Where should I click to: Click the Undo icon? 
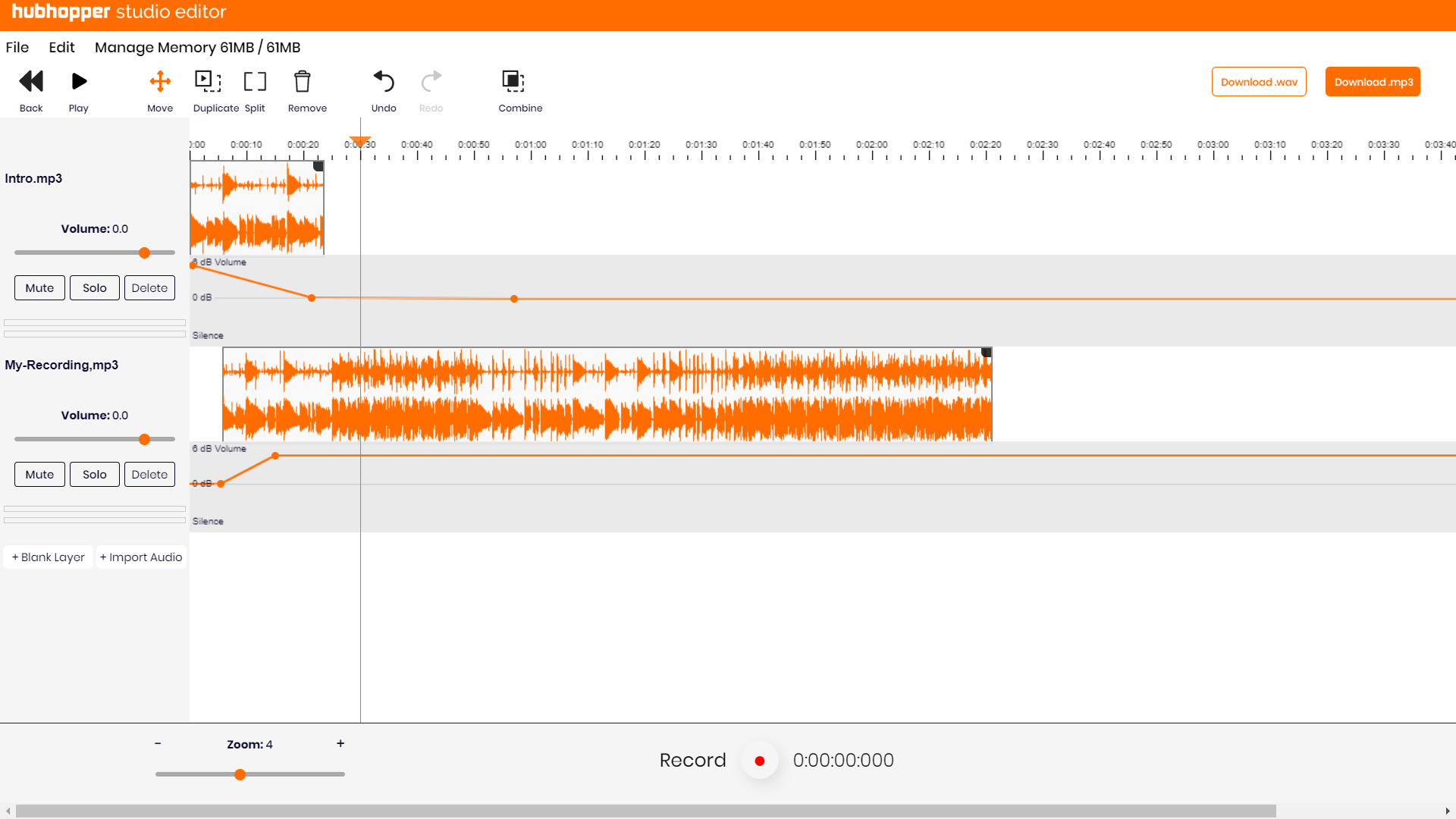(x=384, y=81)
